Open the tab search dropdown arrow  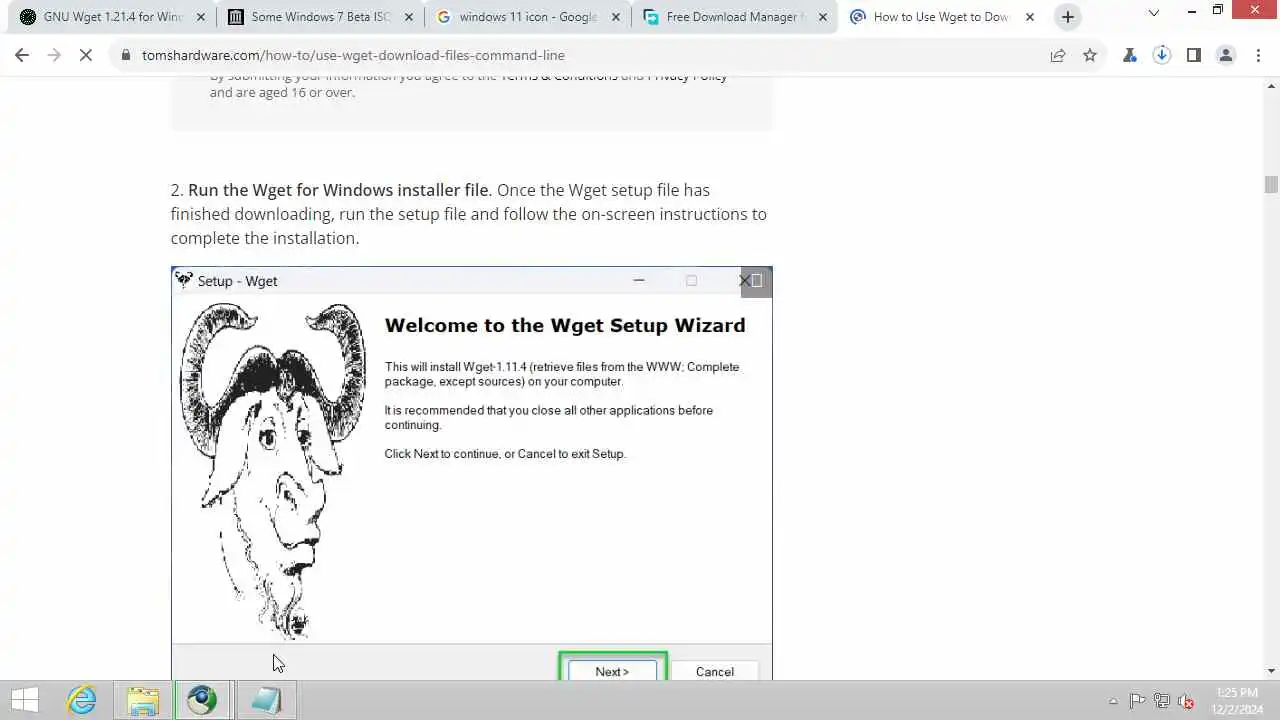point(1153,13)
